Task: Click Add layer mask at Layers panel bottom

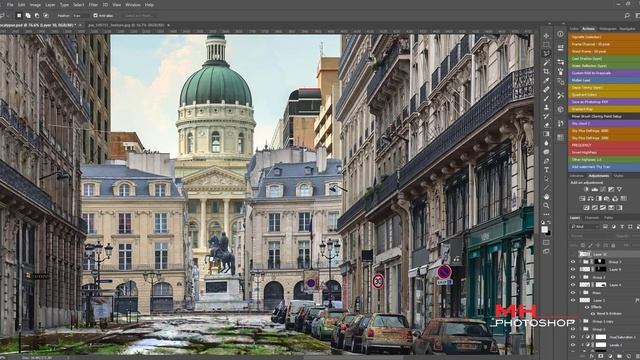Action: tap(601, 356)
